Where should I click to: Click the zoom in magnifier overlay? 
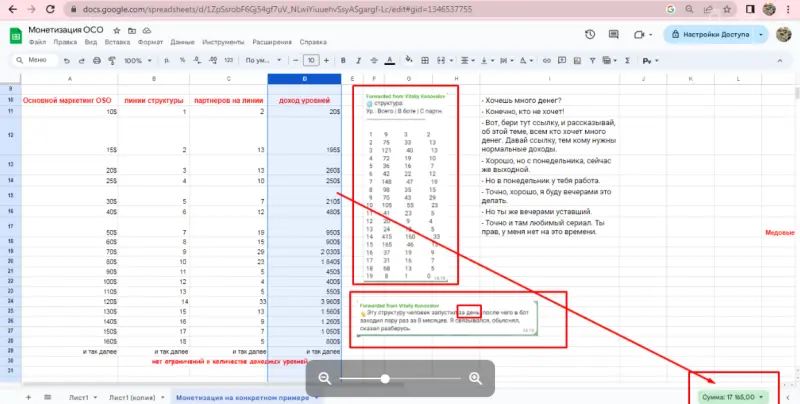click(476, 378)
